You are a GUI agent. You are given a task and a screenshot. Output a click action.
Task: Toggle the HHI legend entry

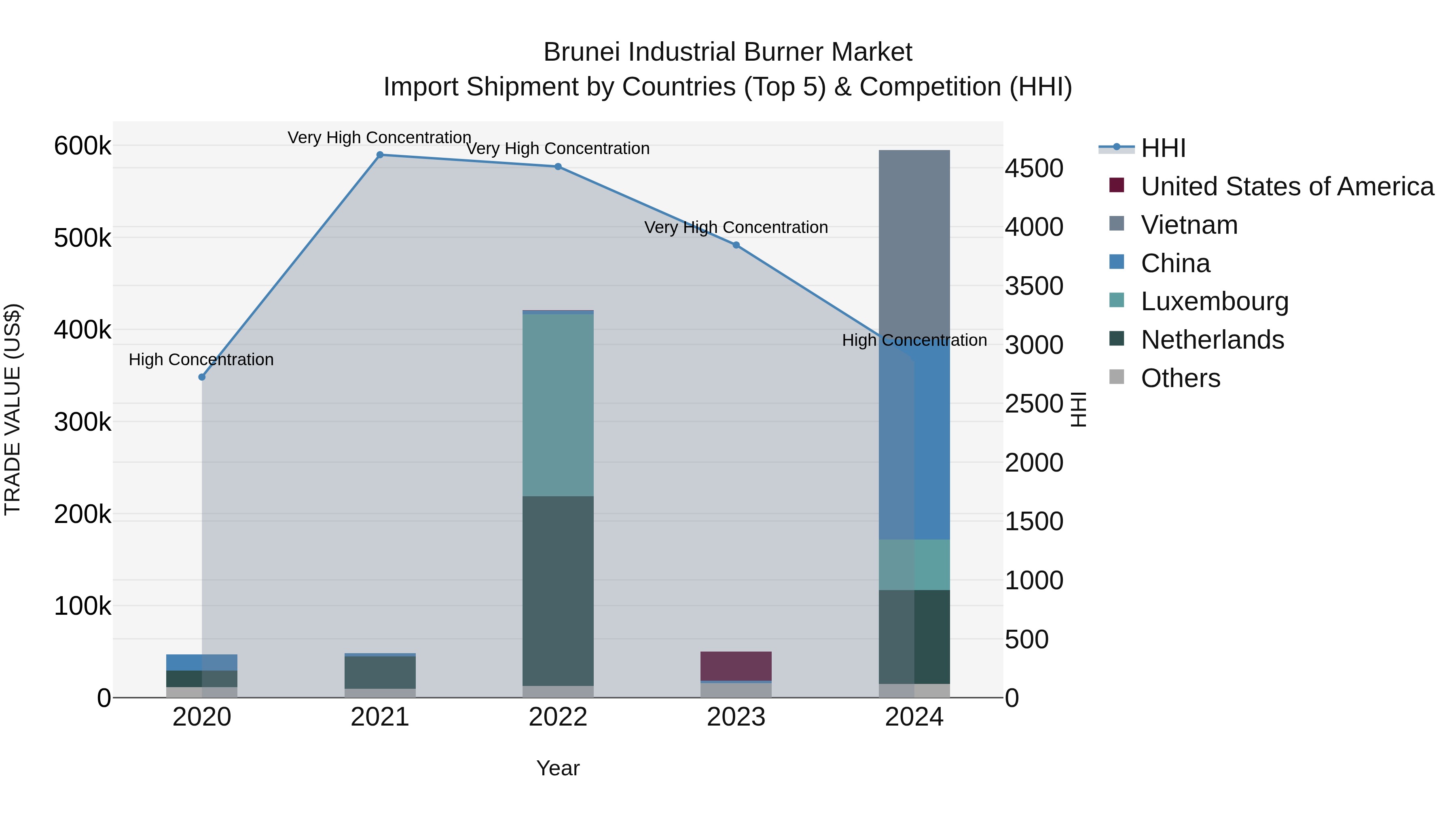coord(1142,148)
